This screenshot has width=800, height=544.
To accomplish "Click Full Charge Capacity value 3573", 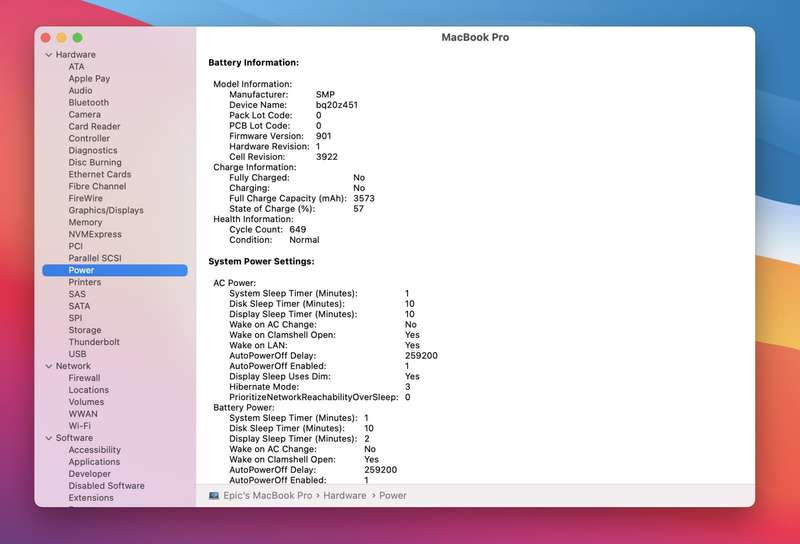I will click(364, 199).
